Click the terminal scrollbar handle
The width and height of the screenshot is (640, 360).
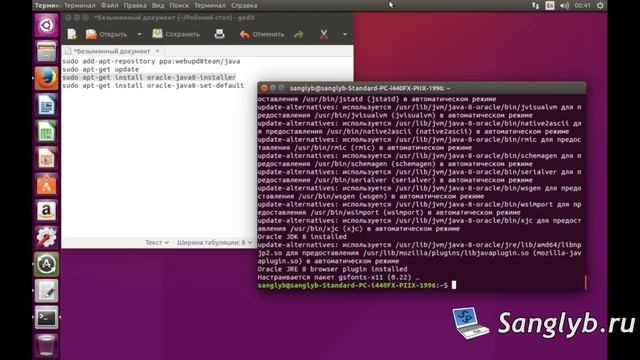585,282
